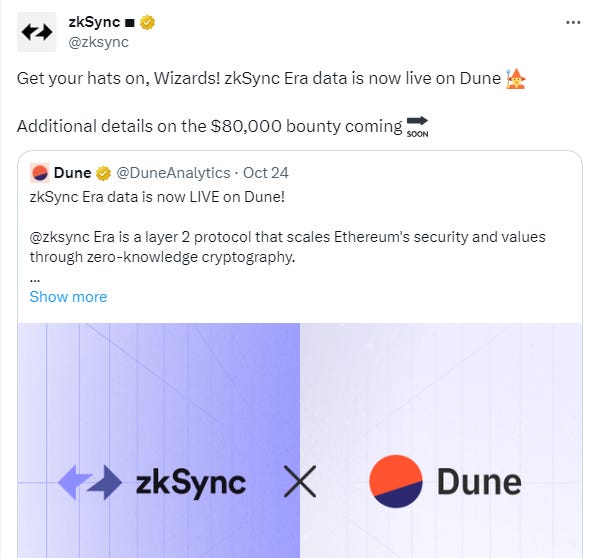This screenshot has height=558, width=594.
Task: Open the Dune avatar in quoted tweet
Action: (39, 173)
